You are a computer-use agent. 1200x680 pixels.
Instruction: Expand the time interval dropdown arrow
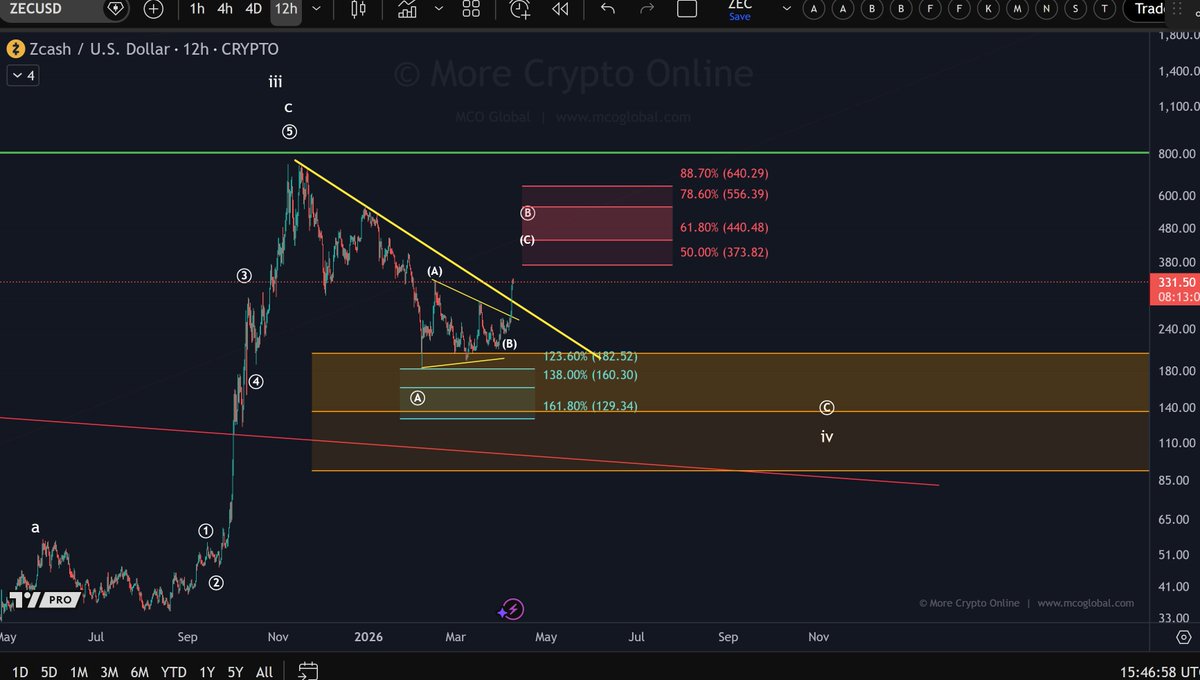tap(317, 9)
